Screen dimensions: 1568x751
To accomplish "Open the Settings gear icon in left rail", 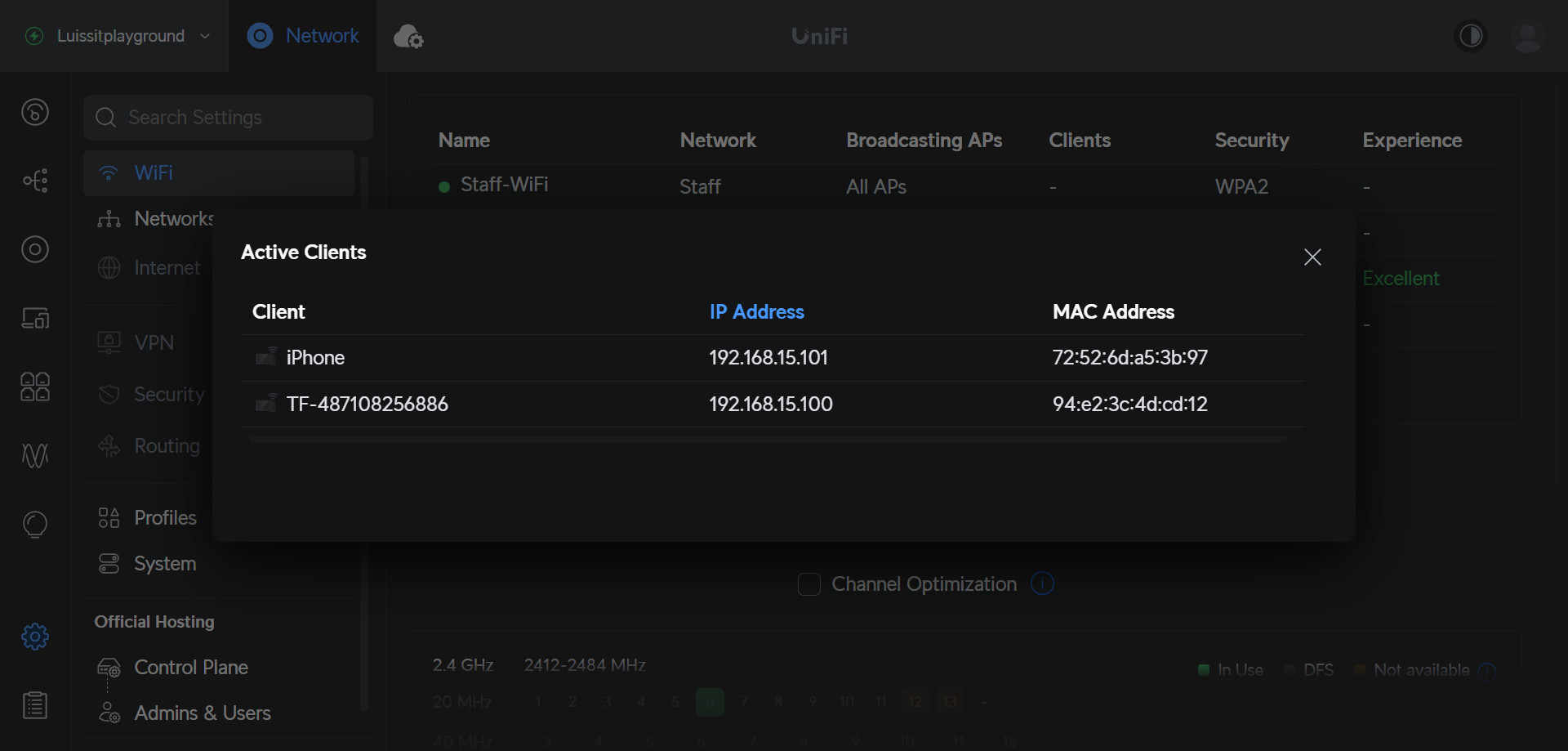I will [x=35, y=637].
